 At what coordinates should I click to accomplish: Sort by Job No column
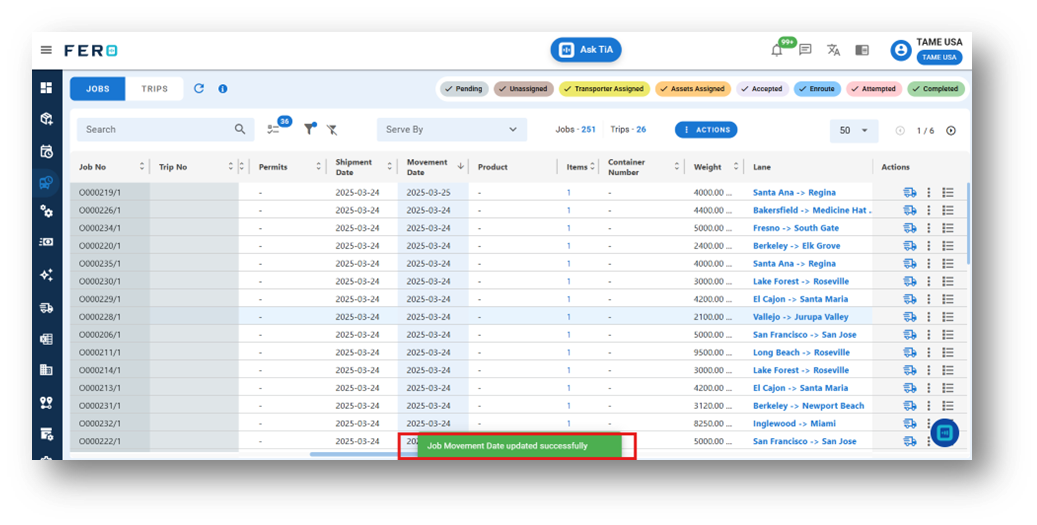pos(142,167)
